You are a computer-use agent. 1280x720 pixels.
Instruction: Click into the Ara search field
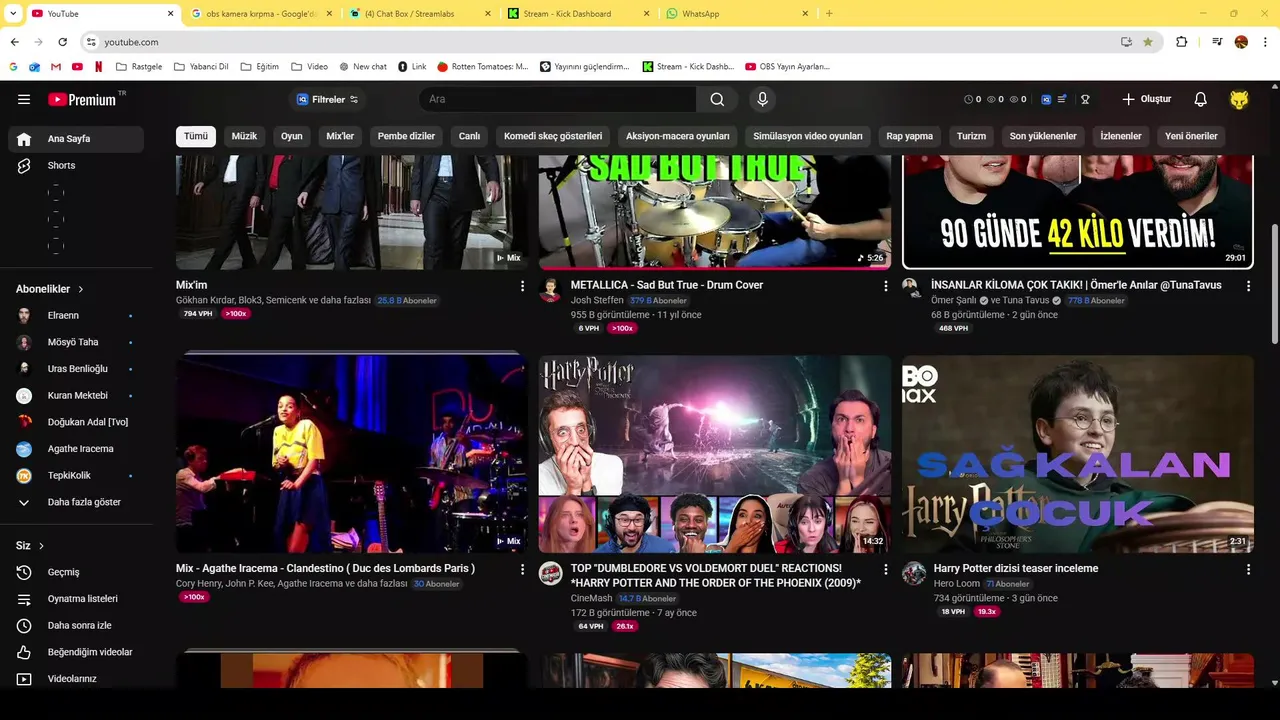(x=558, y=99)
